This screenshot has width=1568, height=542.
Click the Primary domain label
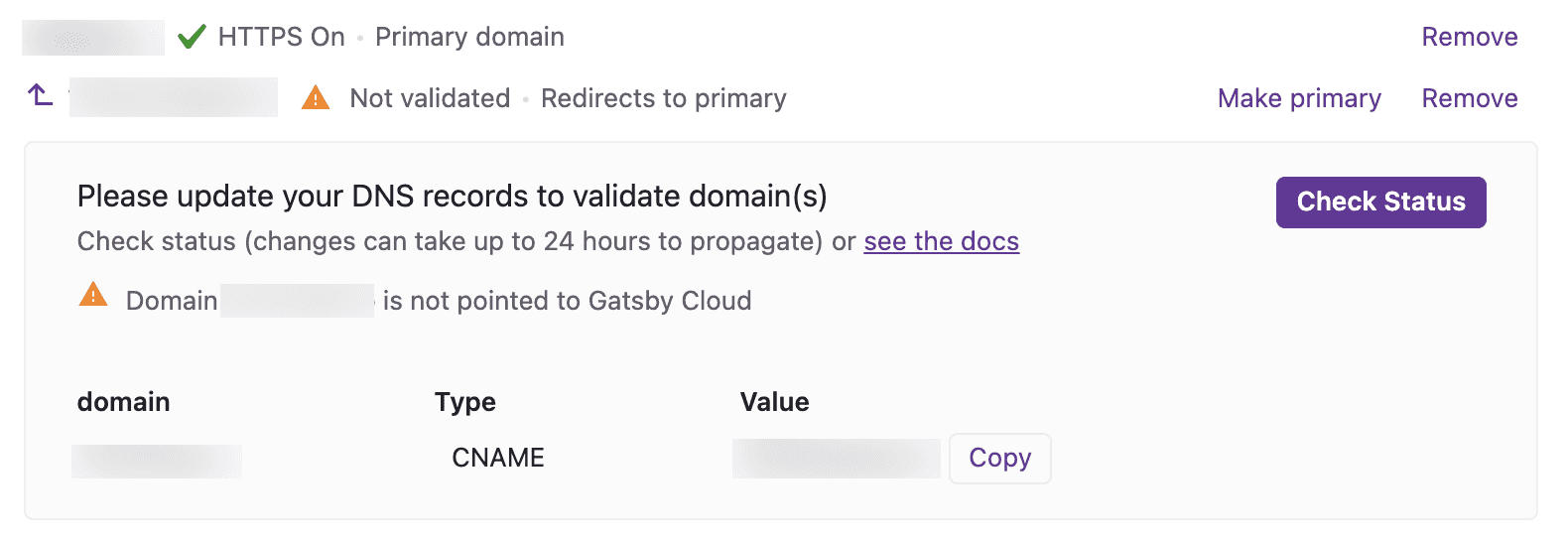coord(469,37)
